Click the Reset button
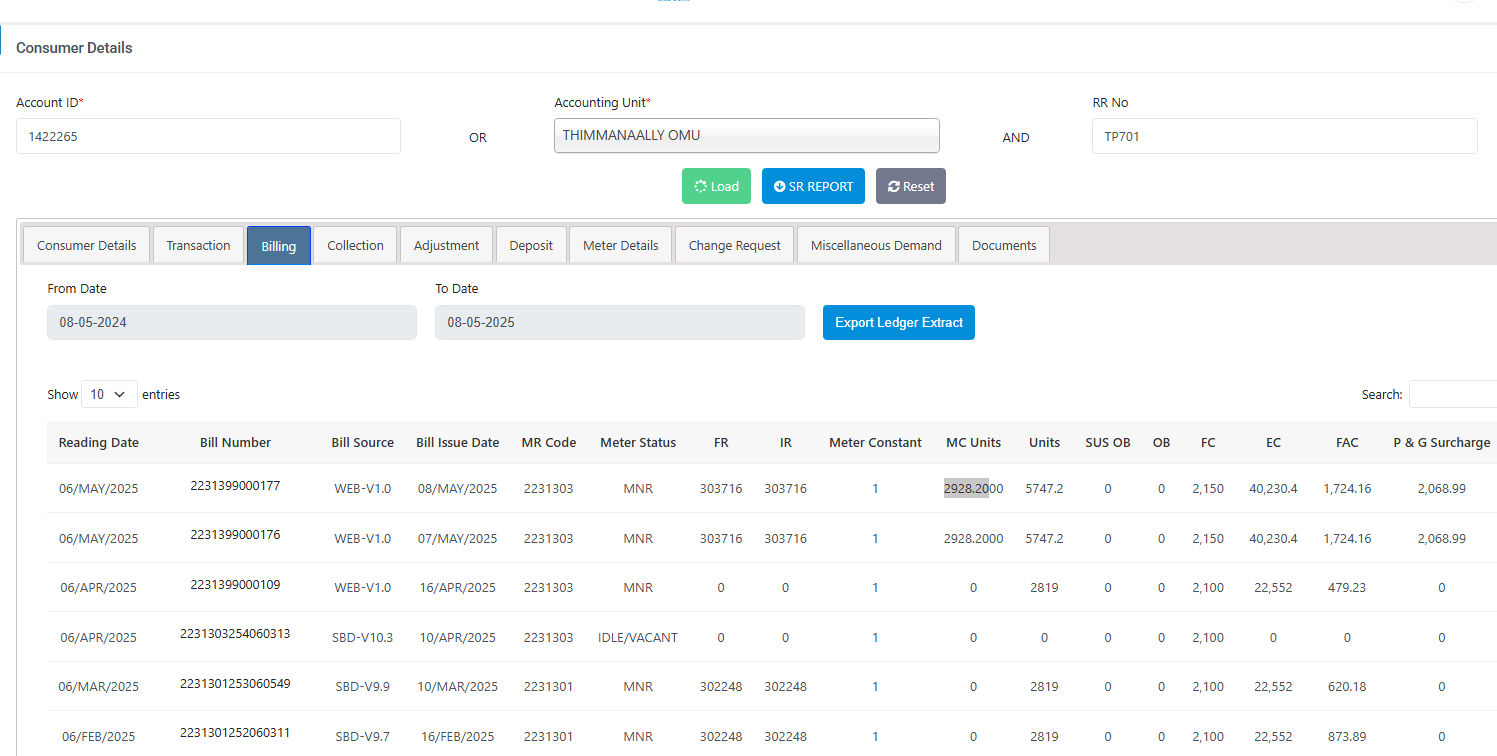This screenshot has width=1497, height=756. point(911,186)
